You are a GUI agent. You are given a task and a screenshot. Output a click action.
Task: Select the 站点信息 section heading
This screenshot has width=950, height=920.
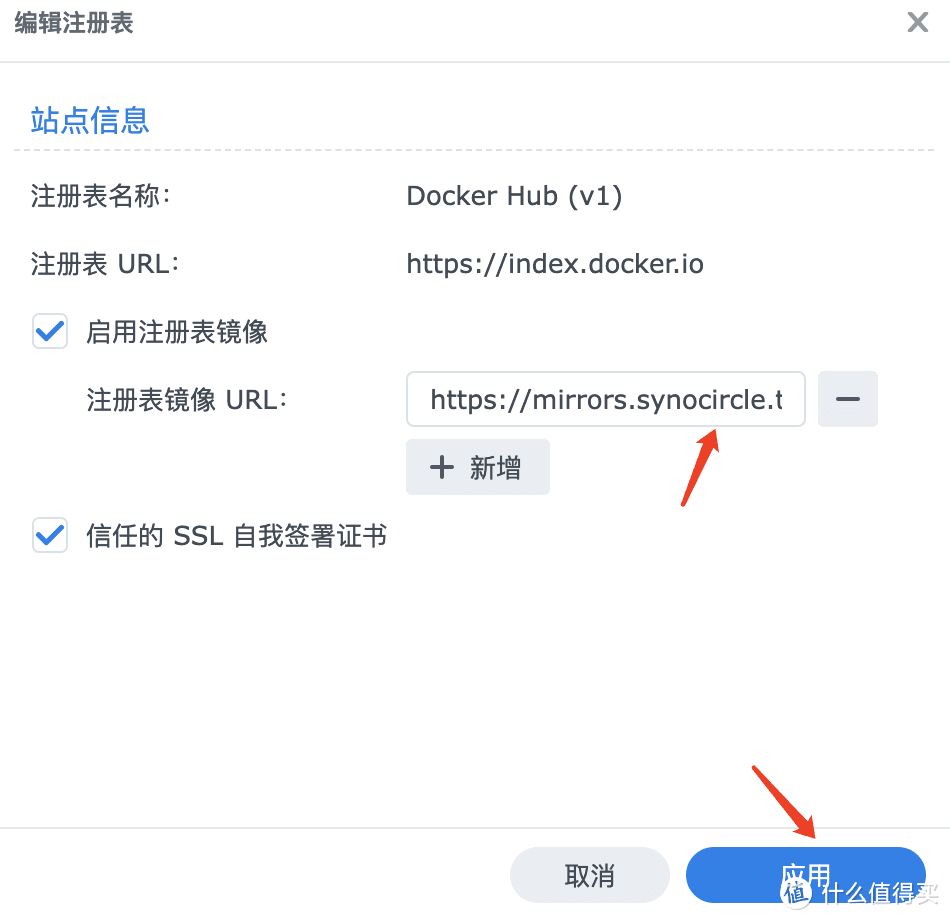[89, 120]
